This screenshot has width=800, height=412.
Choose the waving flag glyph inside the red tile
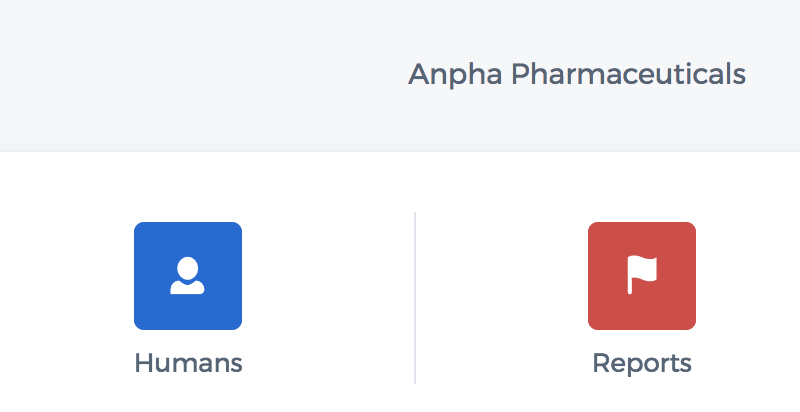[x=642, y=275]
